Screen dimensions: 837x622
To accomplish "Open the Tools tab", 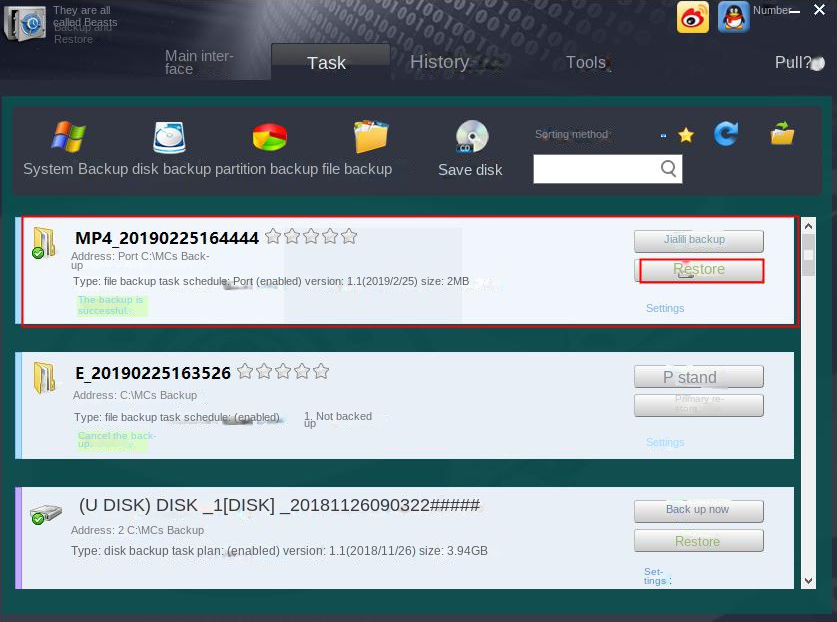I will tap(586, 62).
